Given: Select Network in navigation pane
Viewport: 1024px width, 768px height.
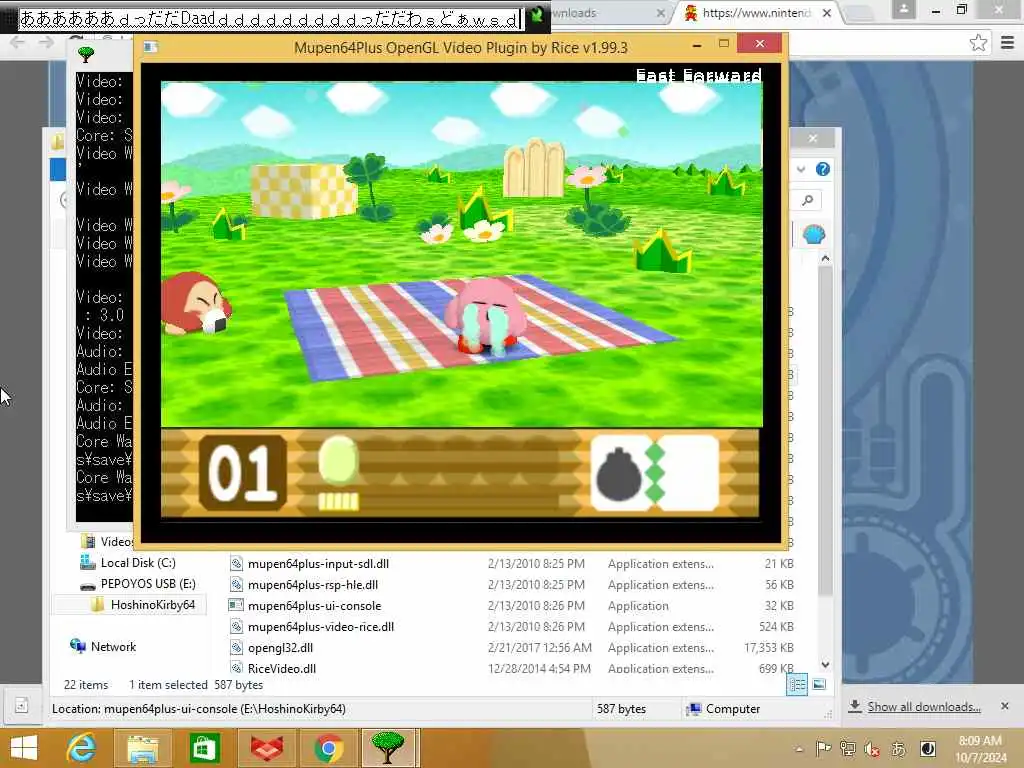Looking at the screenshot, I should tap(113, 647).
